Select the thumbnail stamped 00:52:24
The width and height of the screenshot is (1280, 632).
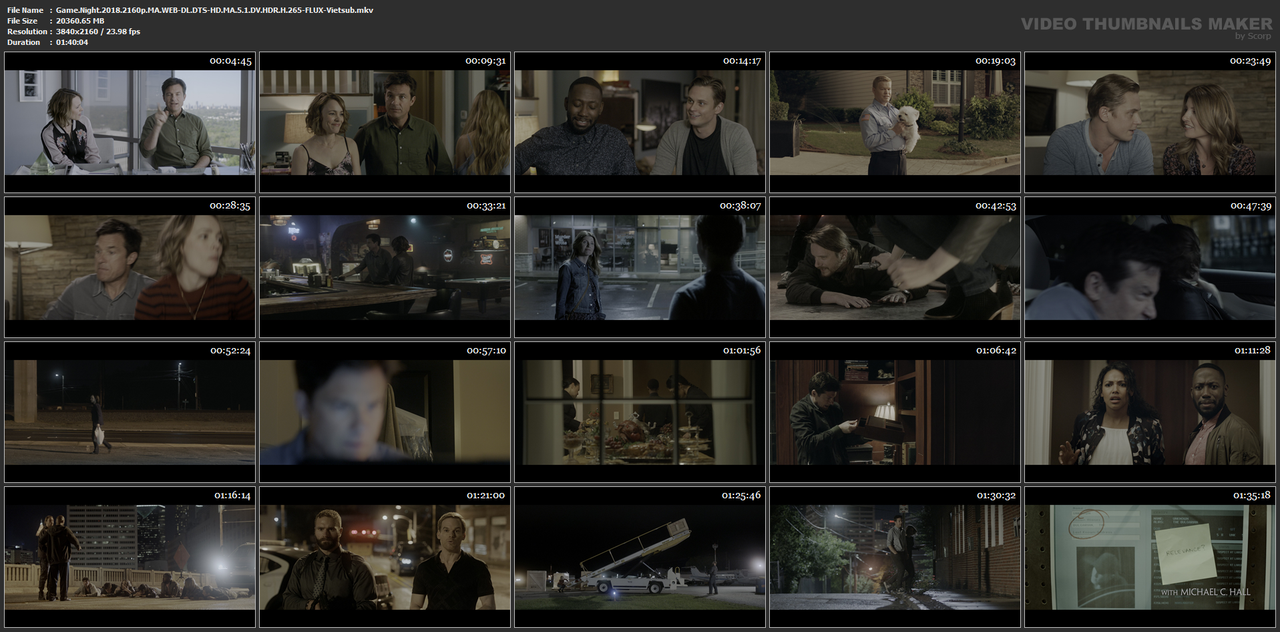point(130,412)
